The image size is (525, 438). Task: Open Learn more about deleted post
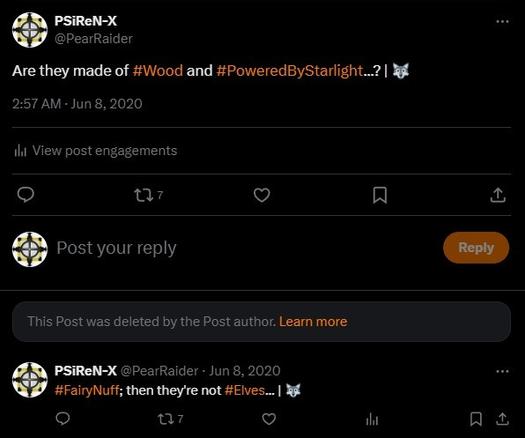[313, 321]
